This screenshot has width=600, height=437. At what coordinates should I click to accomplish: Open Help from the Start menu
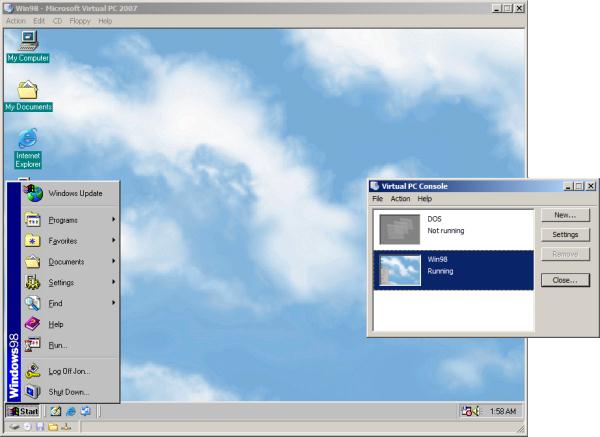71,324
